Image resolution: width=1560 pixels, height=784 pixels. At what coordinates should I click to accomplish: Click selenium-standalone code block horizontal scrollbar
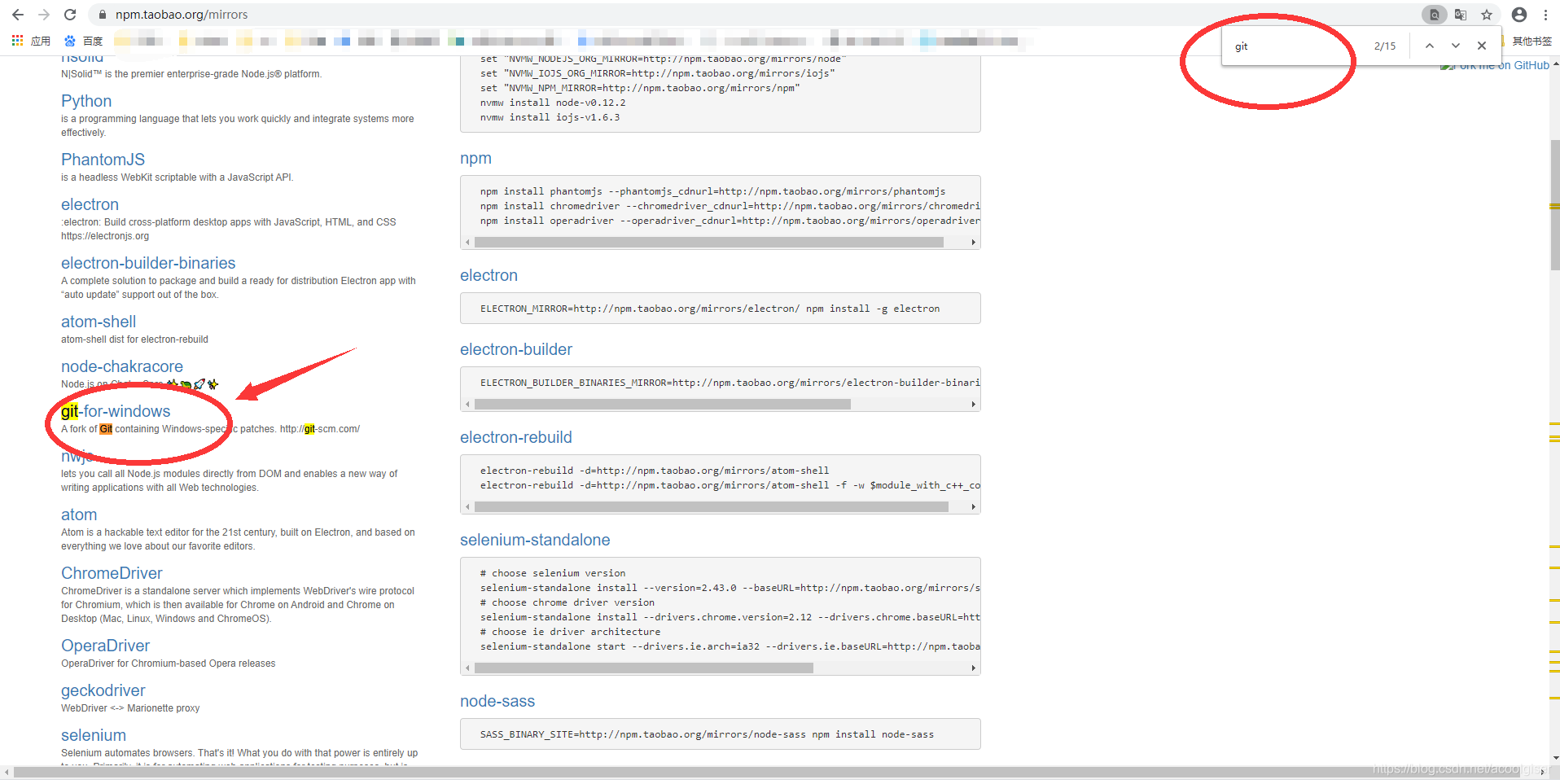click(x=643, y=668)
